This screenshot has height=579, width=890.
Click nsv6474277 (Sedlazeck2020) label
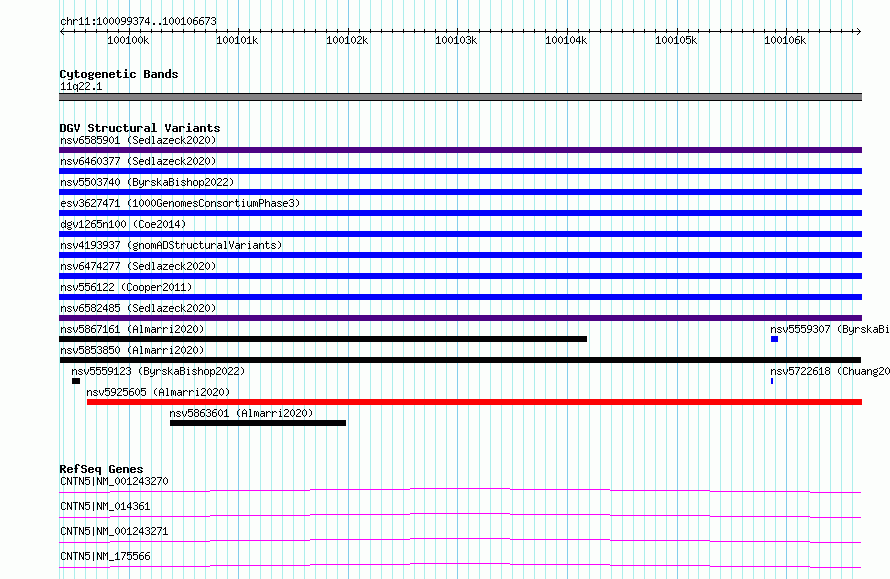[x=138, y=266]
